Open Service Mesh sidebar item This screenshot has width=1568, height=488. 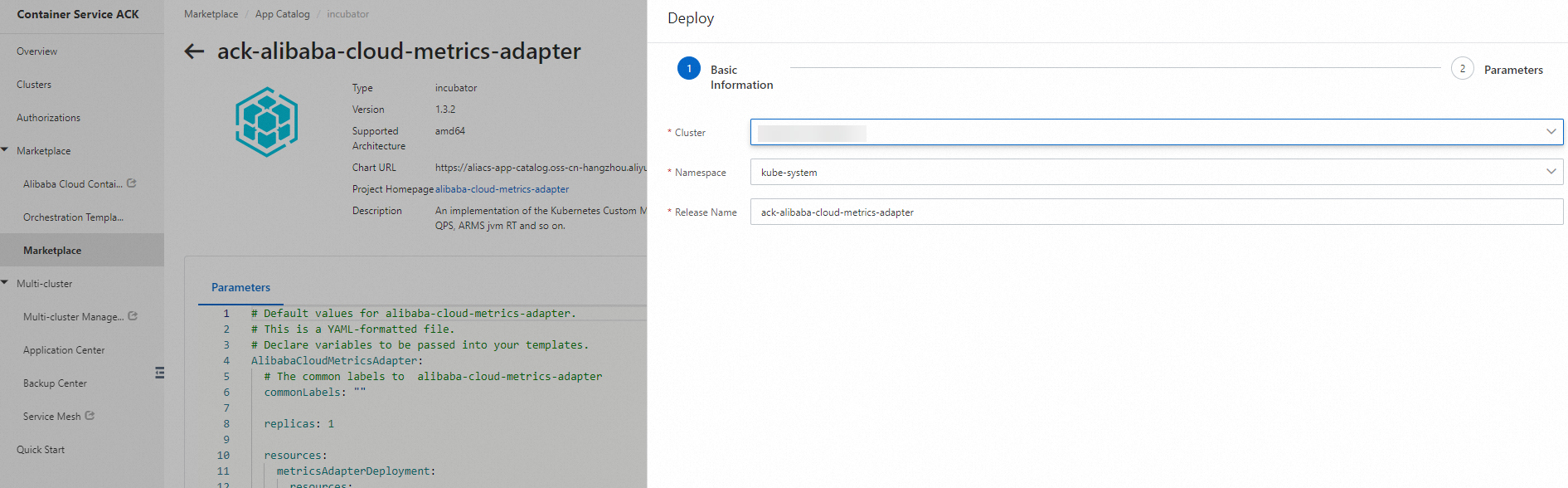point(52,417)
